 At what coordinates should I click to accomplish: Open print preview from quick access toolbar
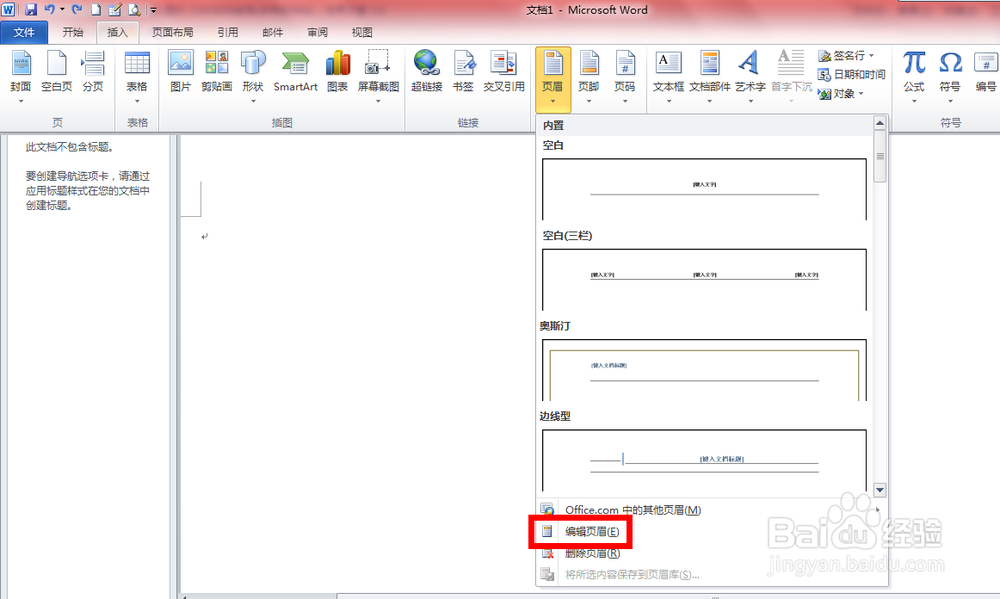click(x=134, y=10)
